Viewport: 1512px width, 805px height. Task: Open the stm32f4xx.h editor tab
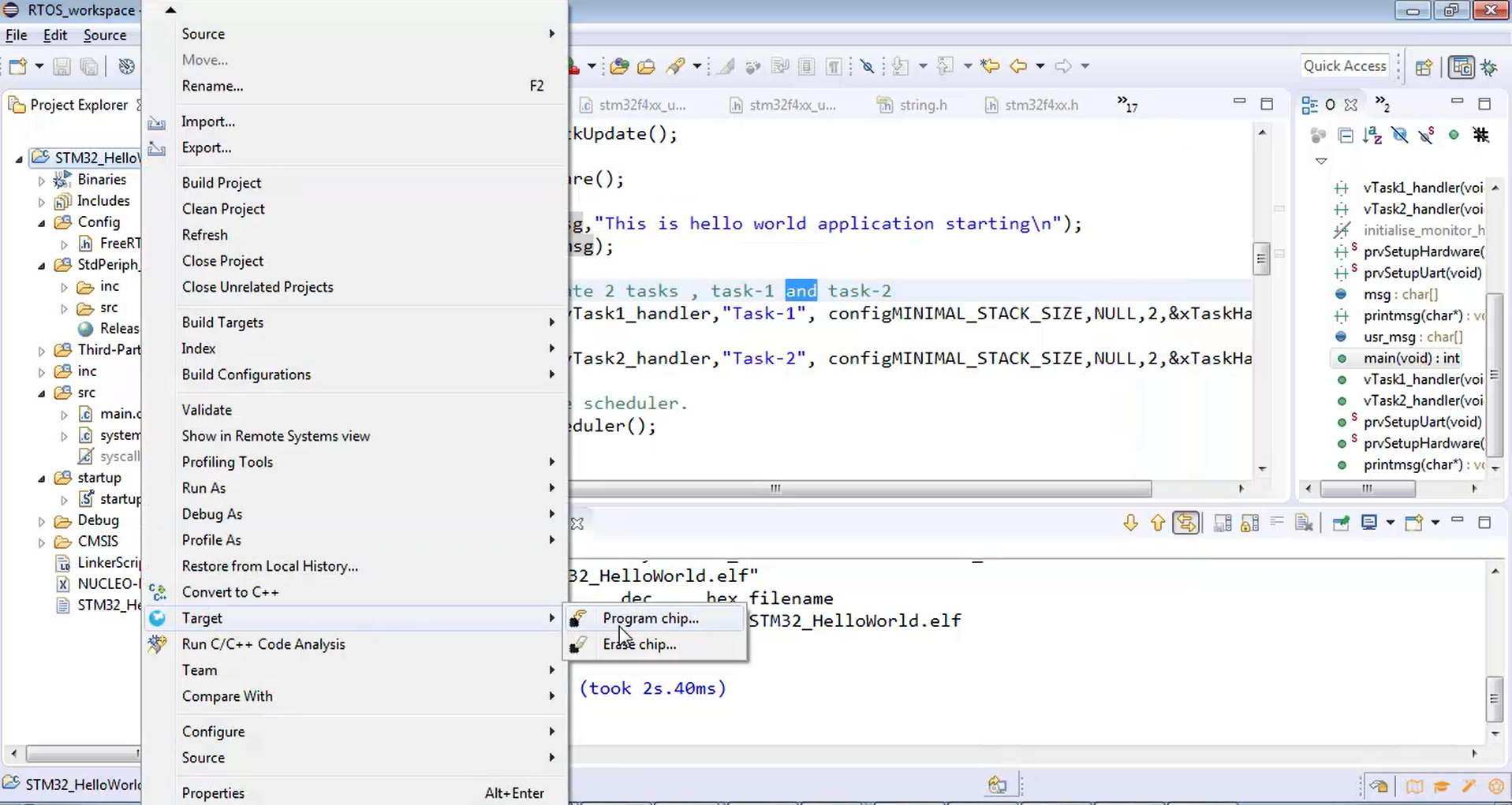(x=1032, y=105)
